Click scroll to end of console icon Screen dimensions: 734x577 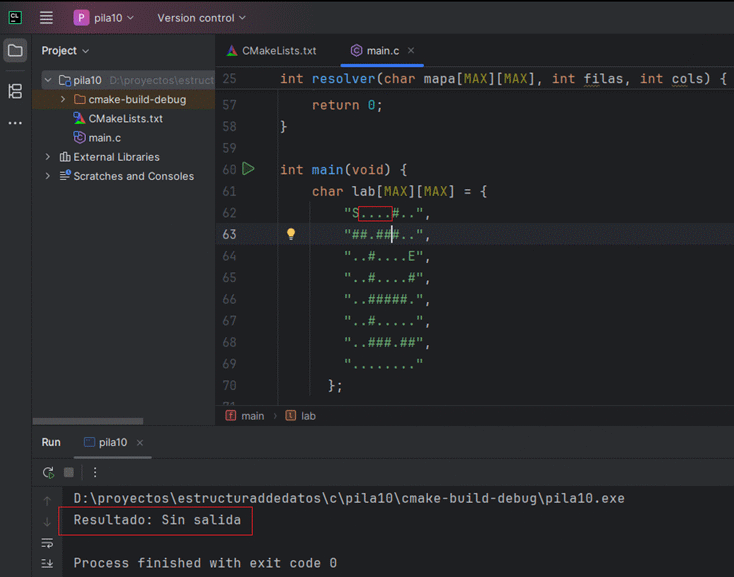pyautogui.click(x=47, y=564)
